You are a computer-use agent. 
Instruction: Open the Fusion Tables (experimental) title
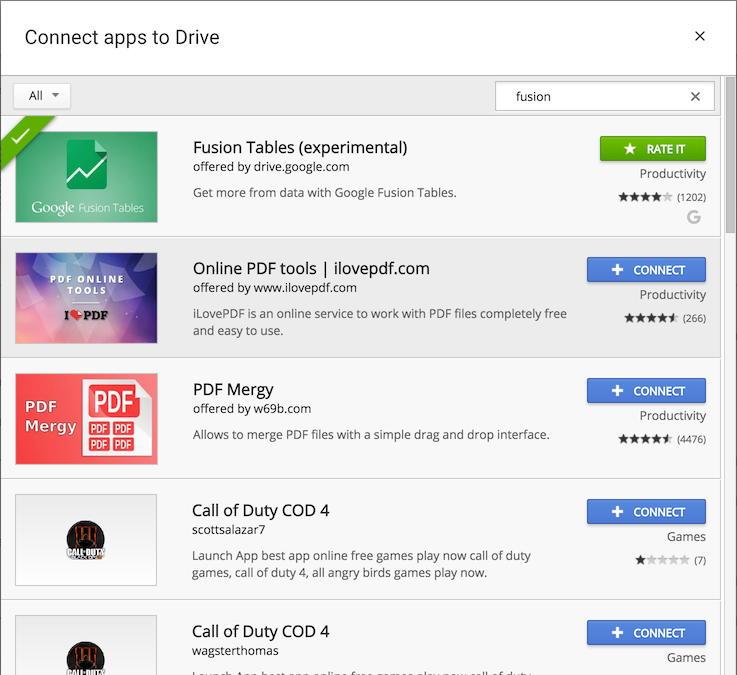[x=300, y=147]
